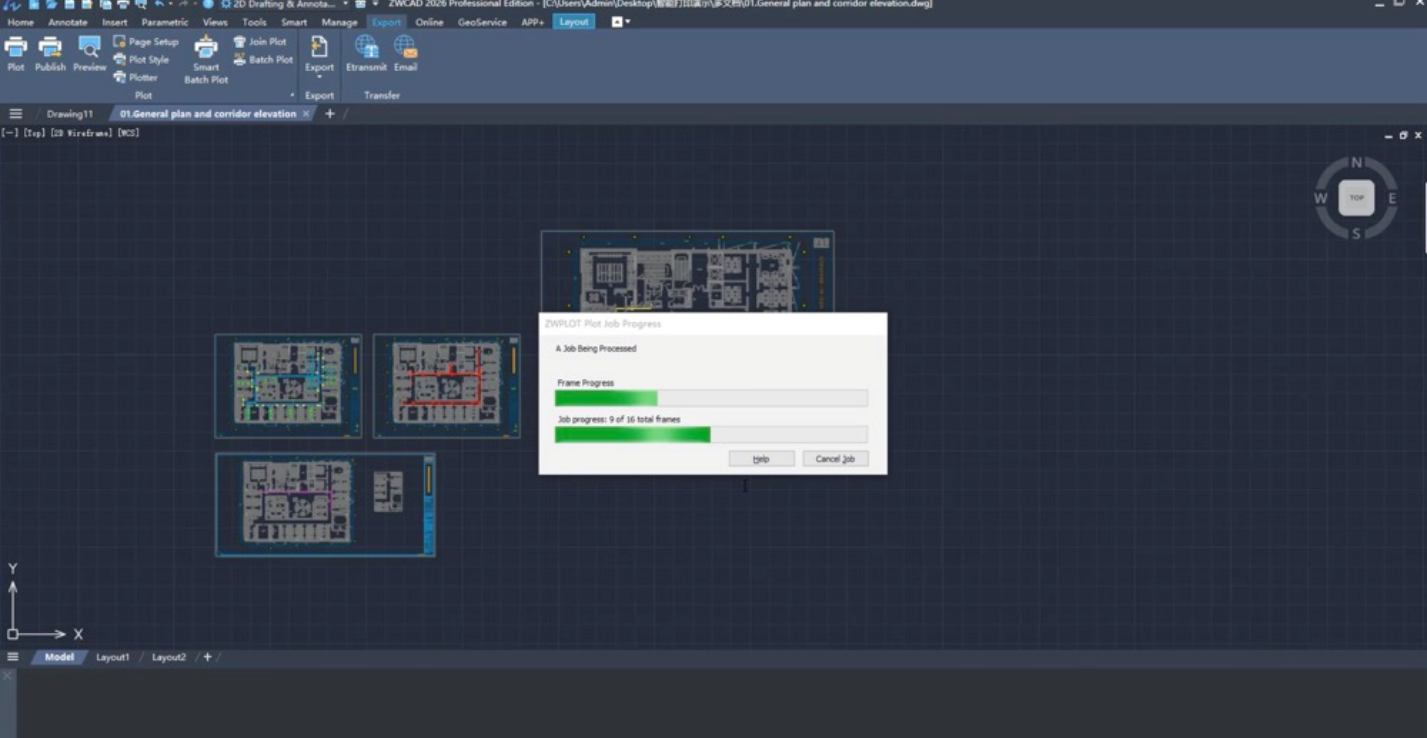1427x738 pixels.
Task: Switch to the Annotate ribbon tab
Action: [x=68, y=22]
